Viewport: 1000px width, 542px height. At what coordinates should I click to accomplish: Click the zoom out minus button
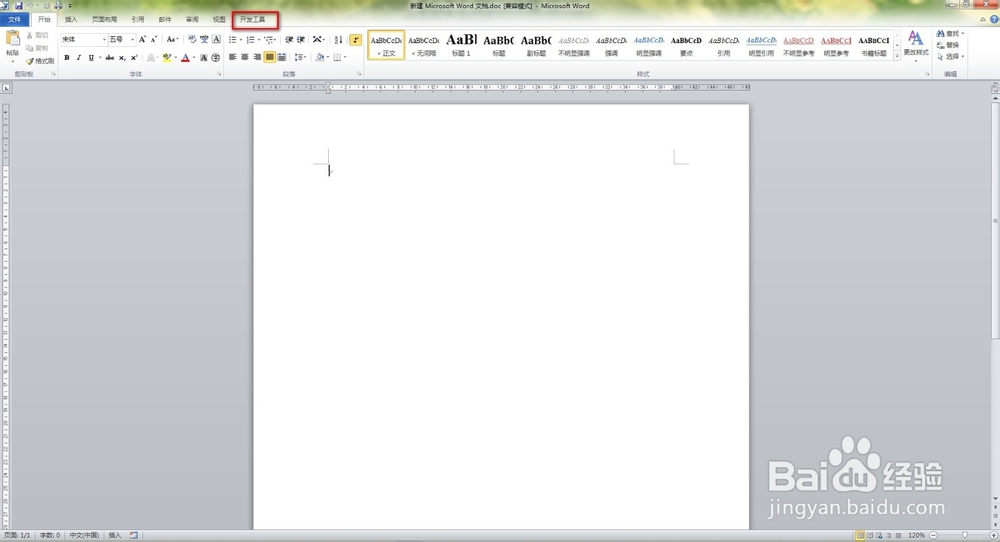click(x=934, y=536)
